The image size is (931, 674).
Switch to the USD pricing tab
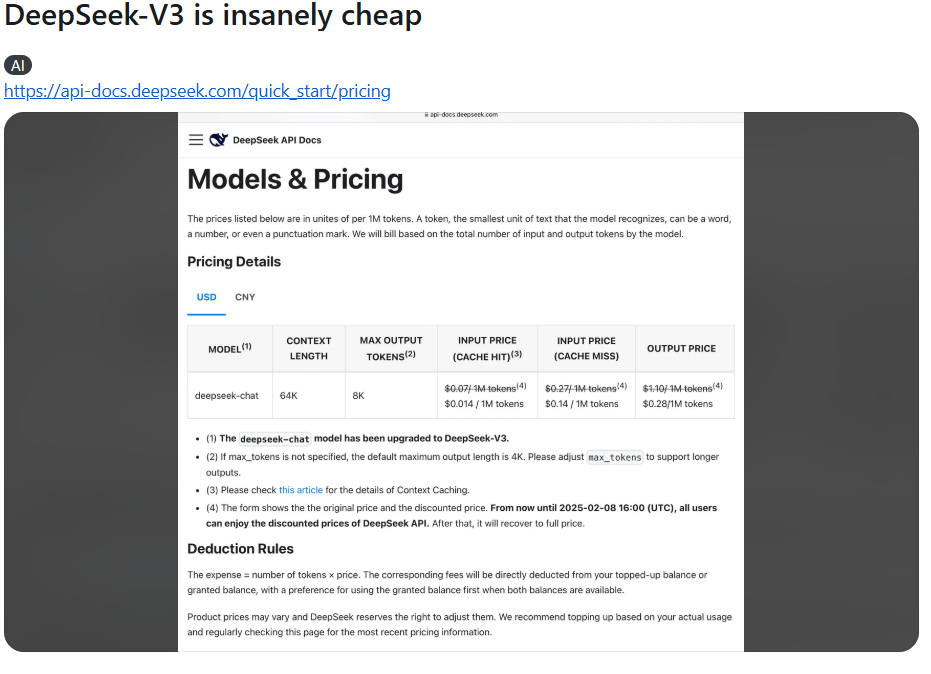click(206, 297)
